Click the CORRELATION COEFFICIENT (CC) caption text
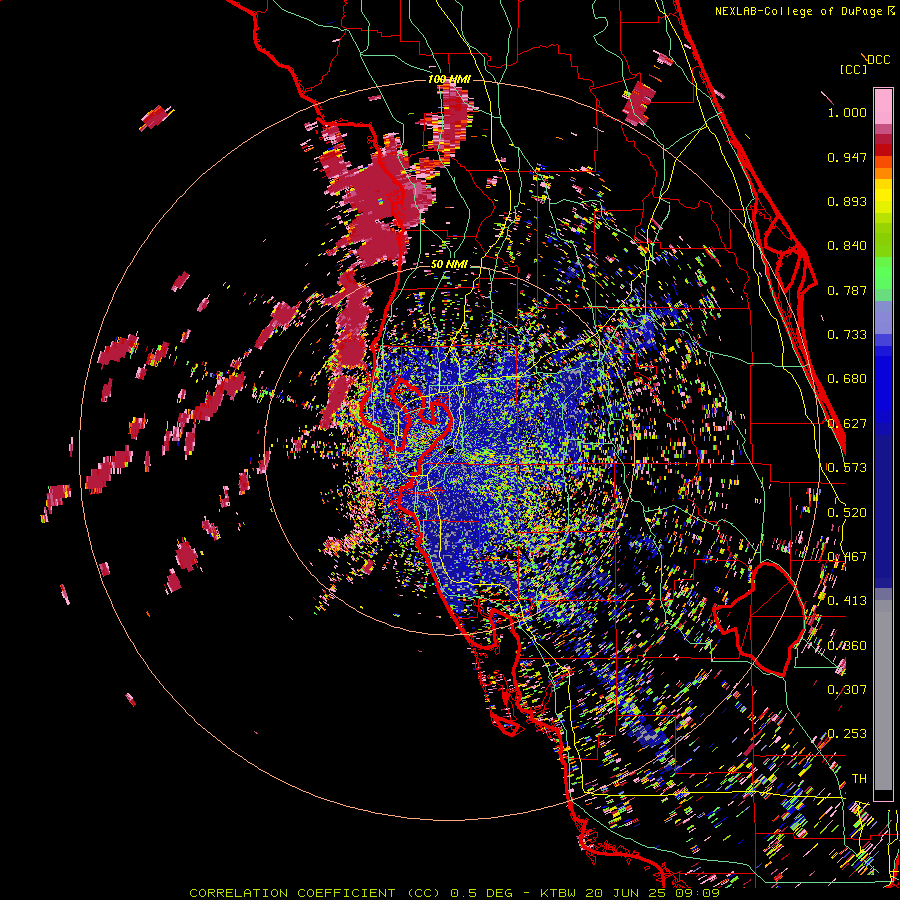 (315, 893)
